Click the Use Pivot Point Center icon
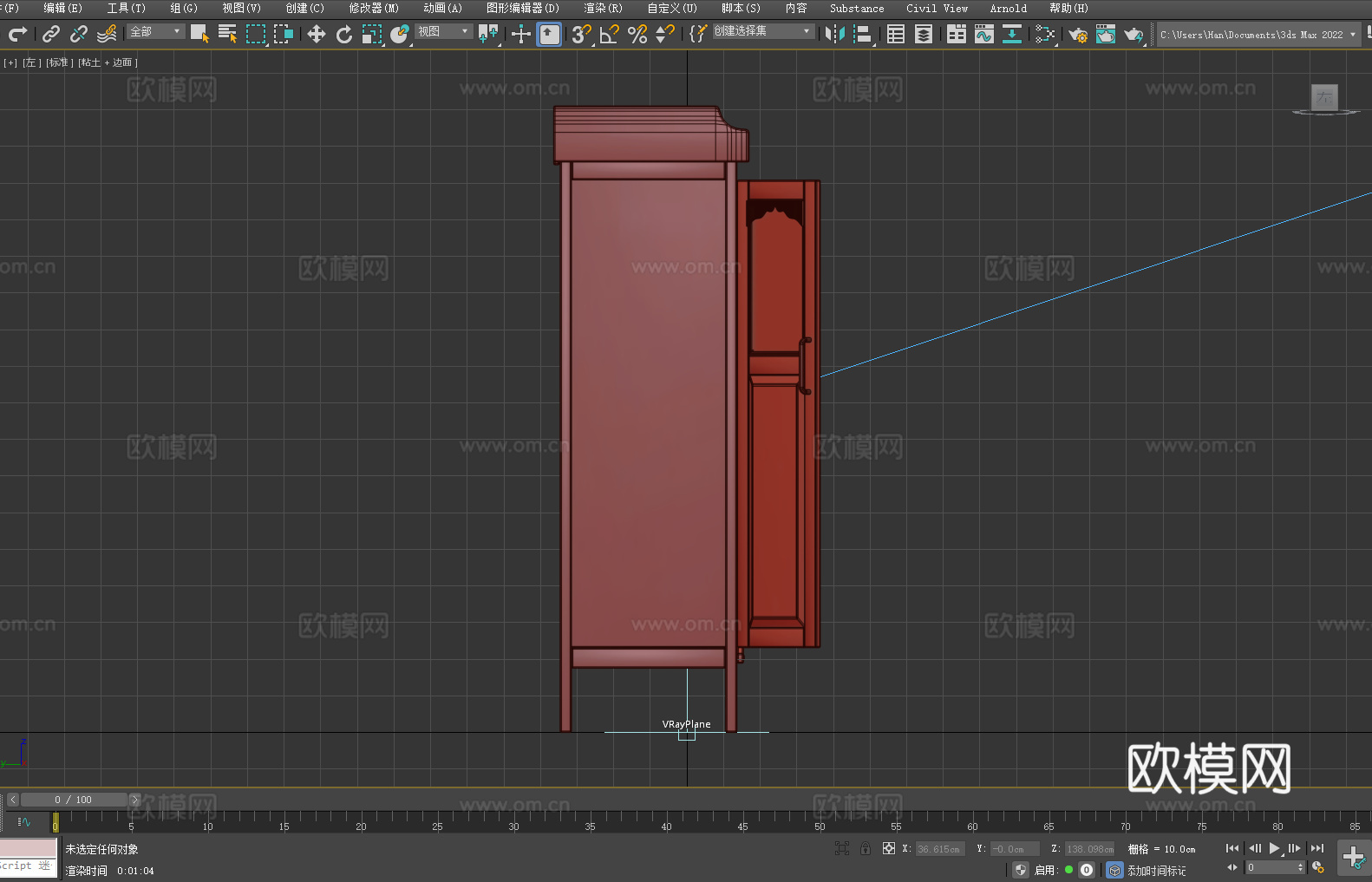The height and width of the screenshot is (882, 1372). pyautogui.click(x=488, y=34)
